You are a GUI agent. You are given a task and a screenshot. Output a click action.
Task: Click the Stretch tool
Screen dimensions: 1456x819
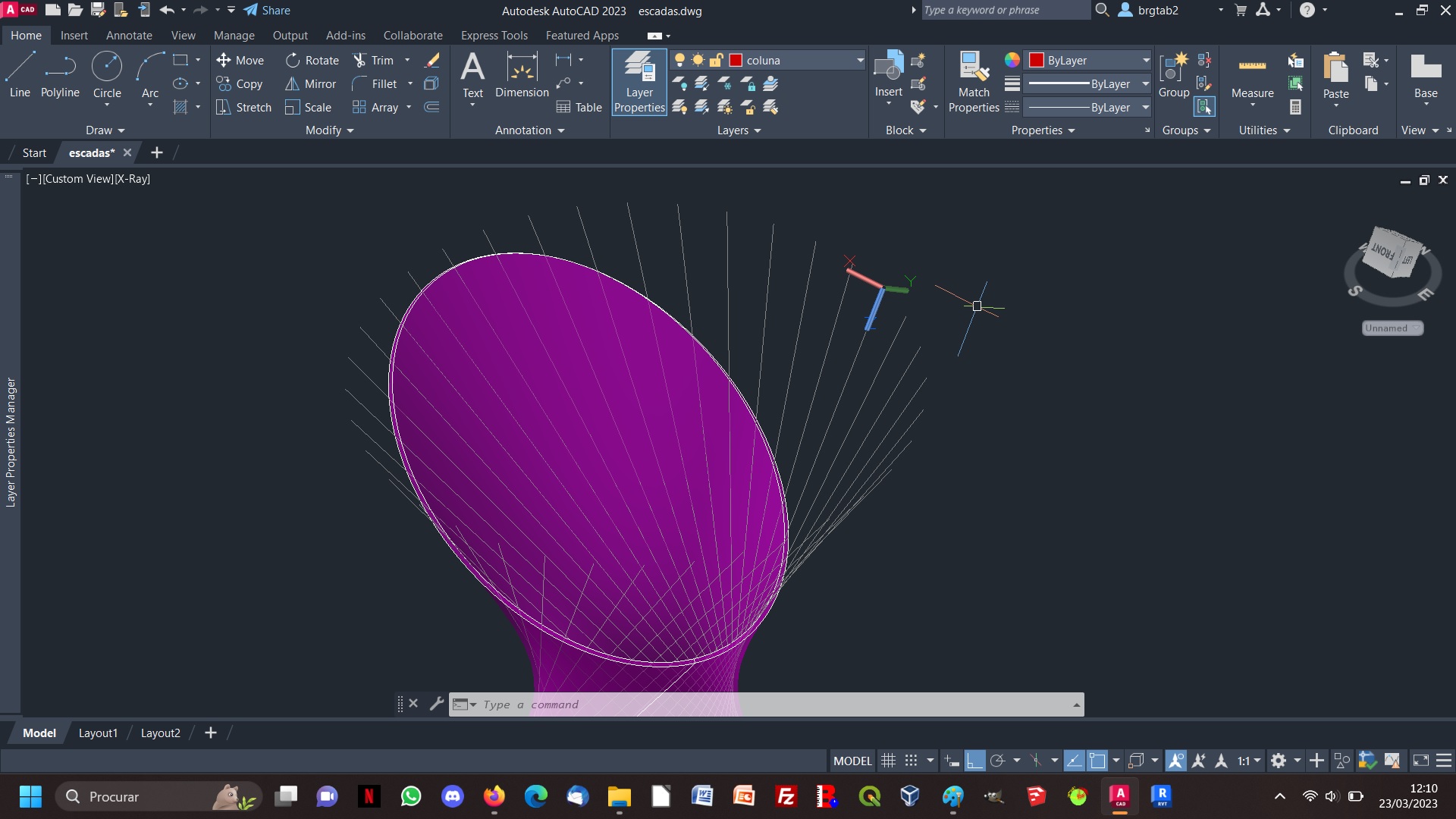pyautogui.click(x=243, y=107)
